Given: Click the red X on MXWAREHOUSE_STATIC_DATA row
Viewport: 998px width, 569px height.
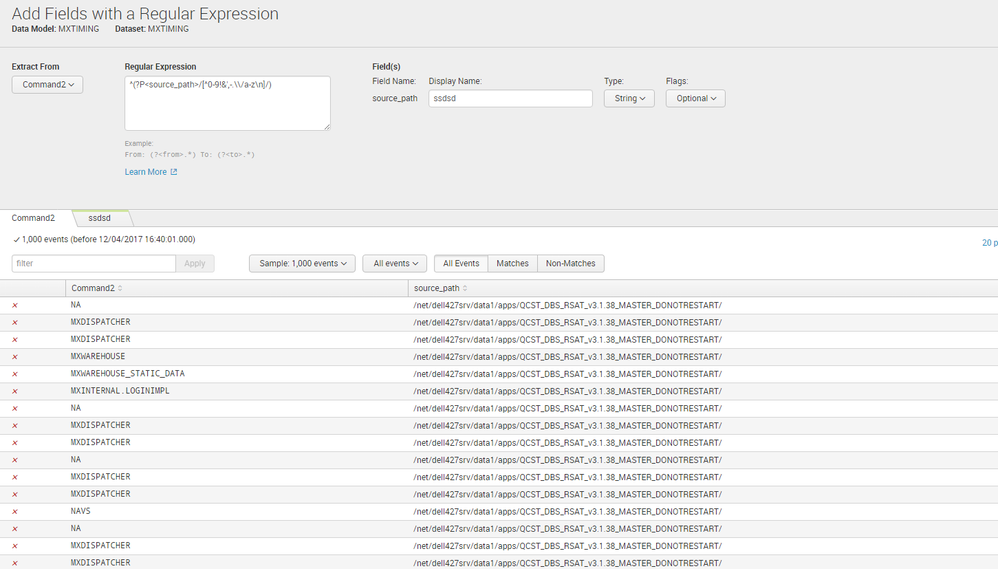Looking at the screenshot, I should 15,374.
